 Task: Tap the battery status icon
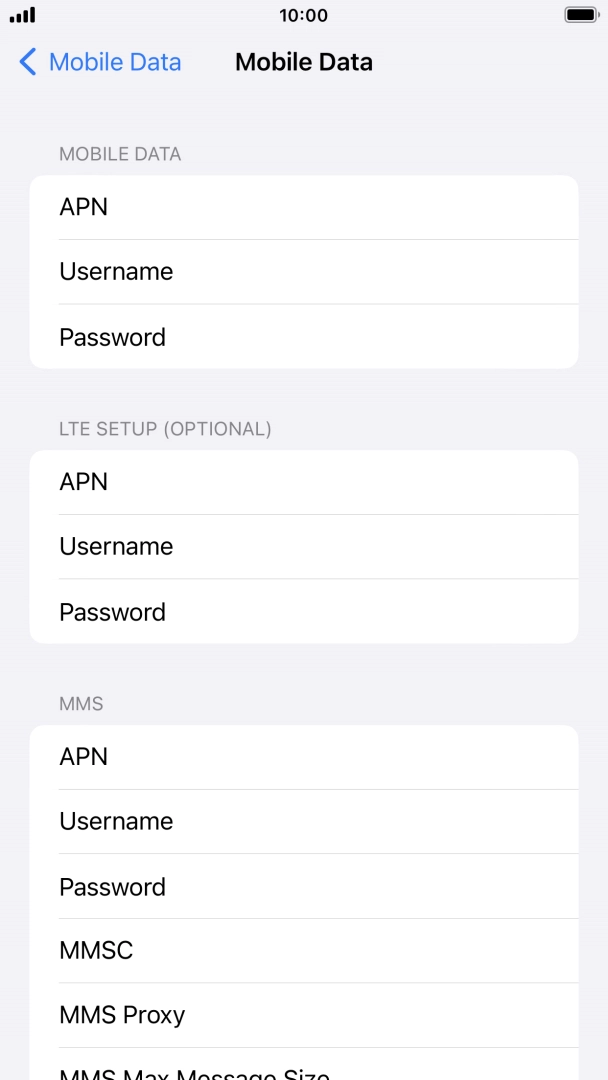[x=580, y=16]
